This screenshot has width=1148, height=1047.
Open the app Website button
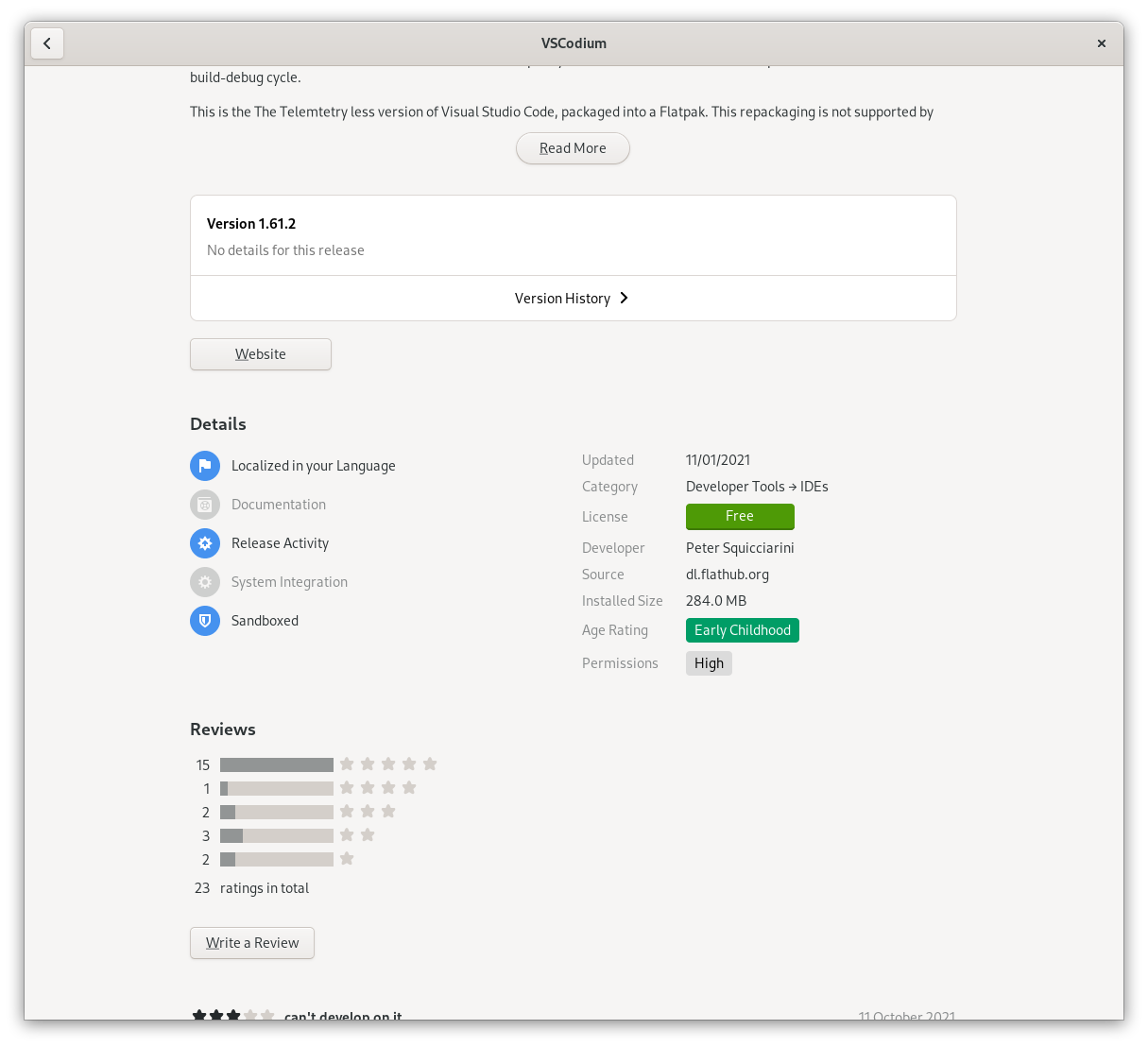(261, 354)
